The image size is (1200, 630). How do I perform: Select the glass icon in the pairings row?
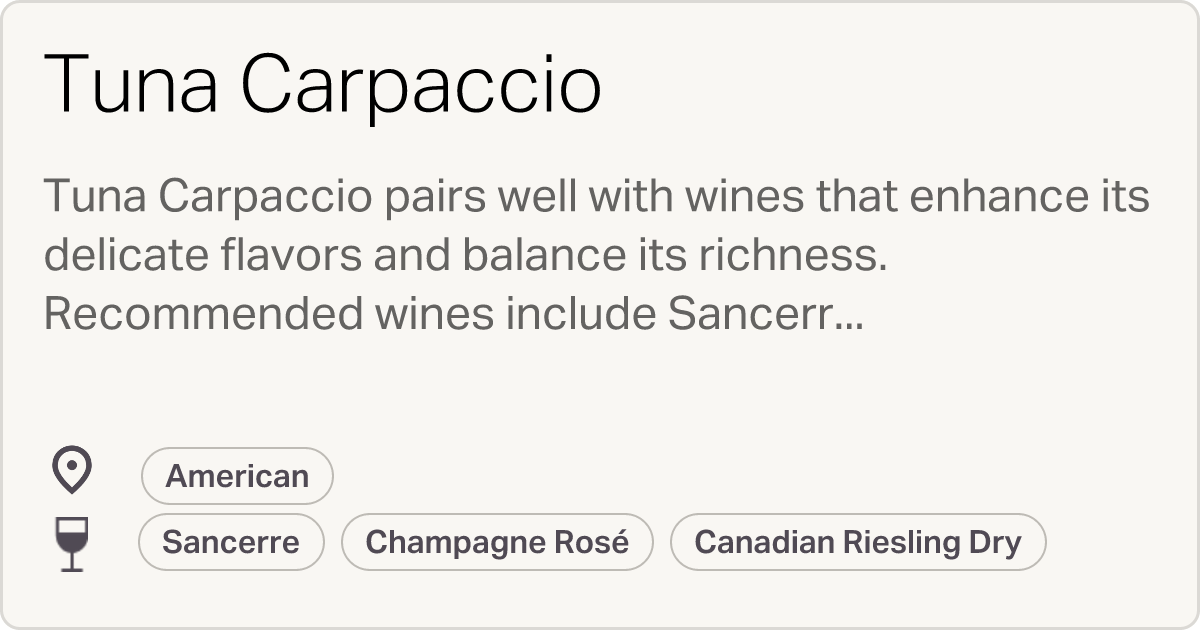pos(69,541)
